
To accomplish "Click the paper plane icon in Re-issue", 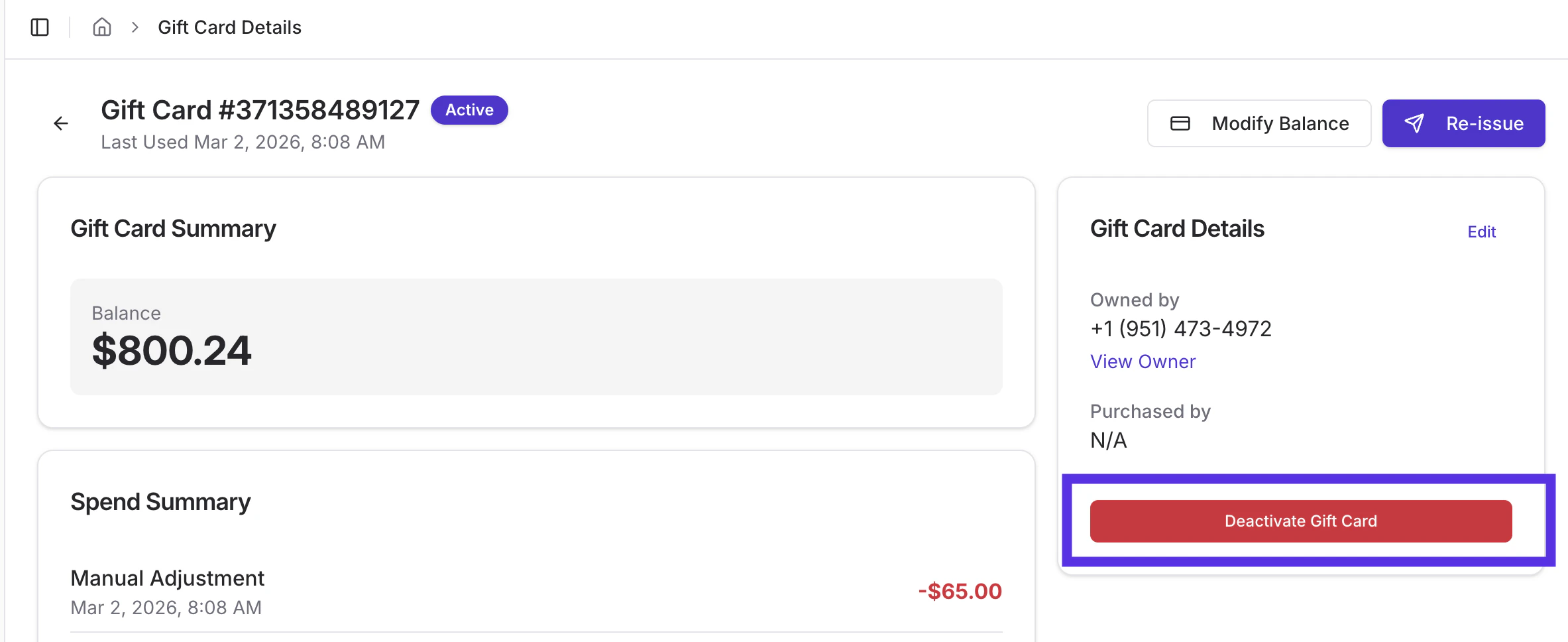I will pyautogui.click(x=1414, y=123).
